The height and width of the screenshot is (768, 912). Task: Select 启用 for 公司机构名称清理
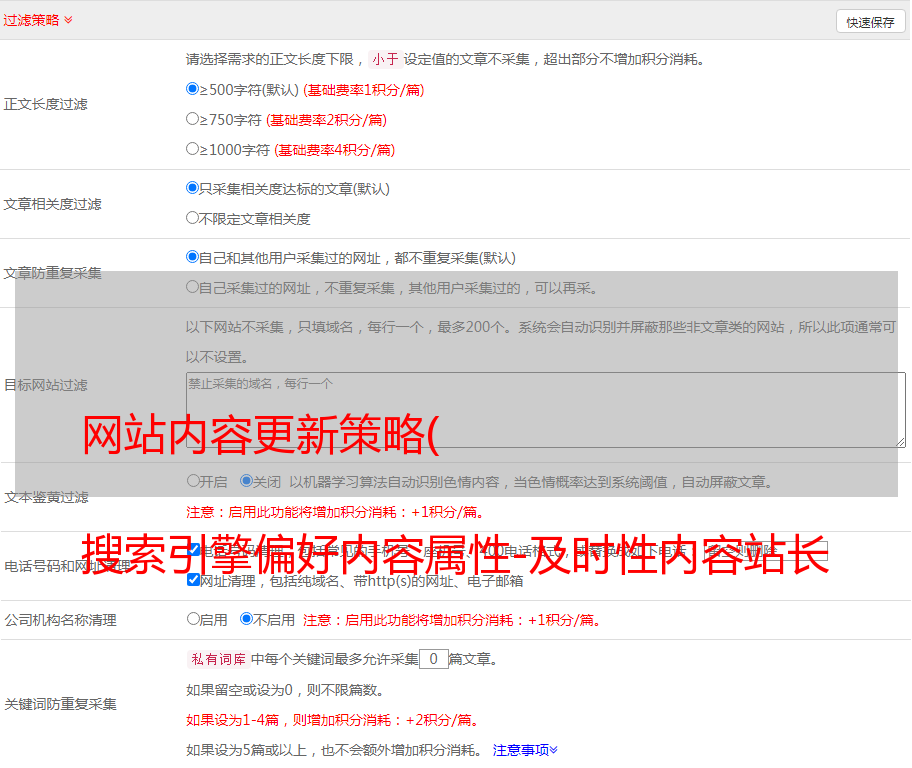pos(193,618)
